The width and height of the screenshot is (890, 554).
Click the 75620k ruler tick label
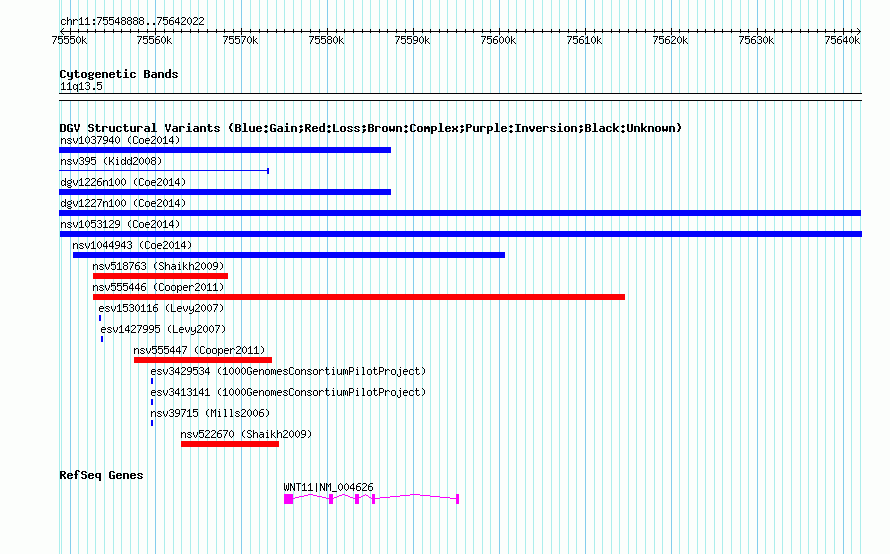[670, 40]
